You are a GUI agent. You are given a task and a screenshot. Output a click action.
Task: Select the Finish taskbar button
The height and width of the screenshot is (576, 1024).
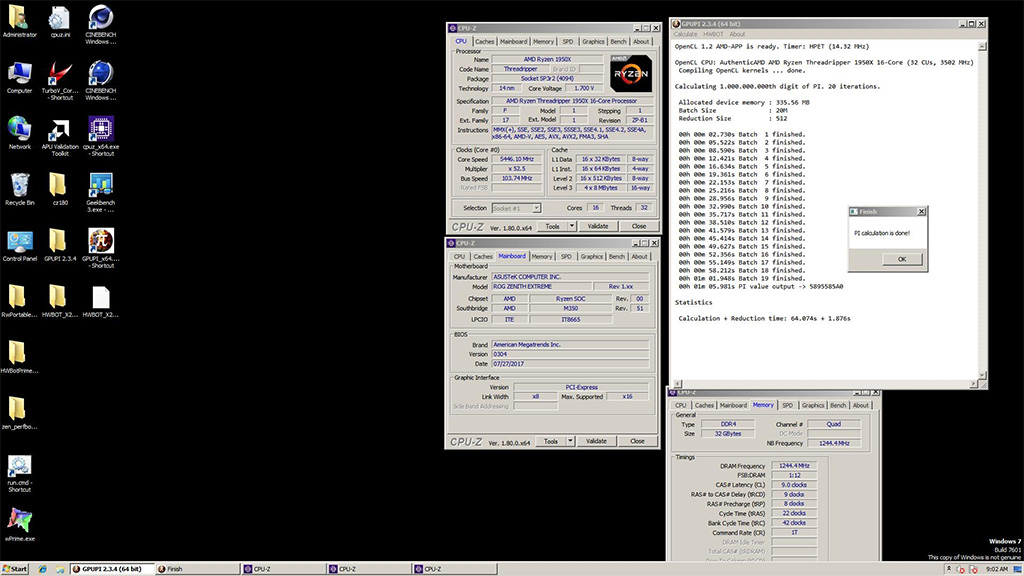pos(199,569)
